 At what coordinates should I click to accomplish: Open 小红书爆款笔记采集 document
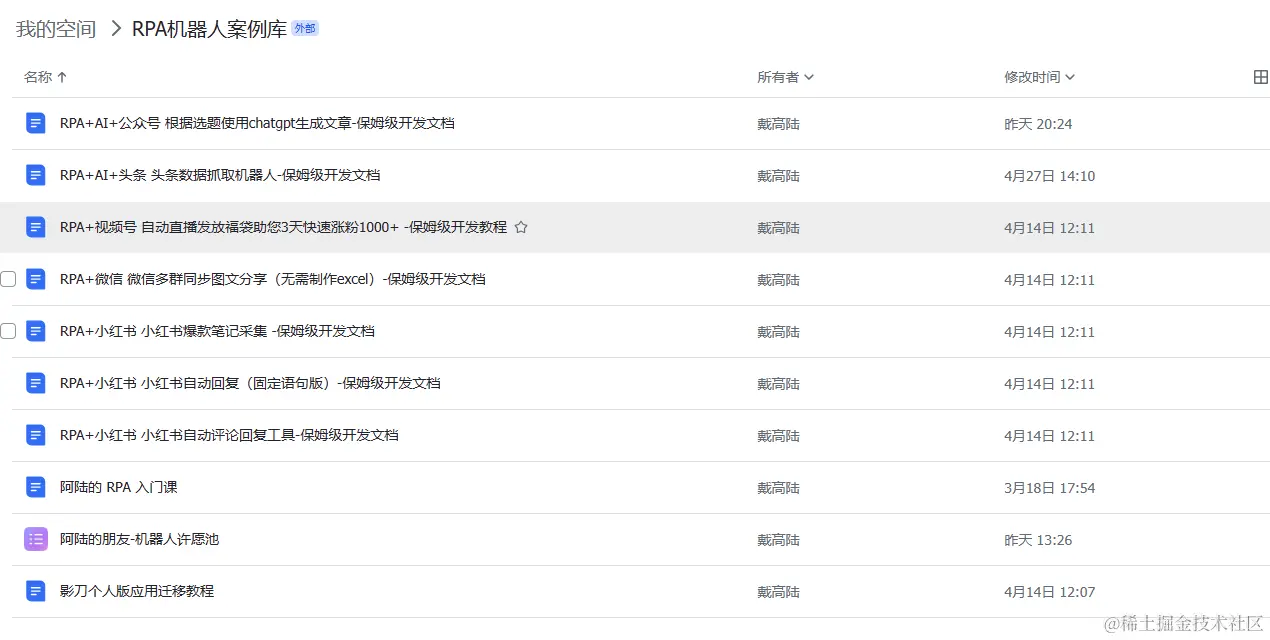(x=217, y=331)
